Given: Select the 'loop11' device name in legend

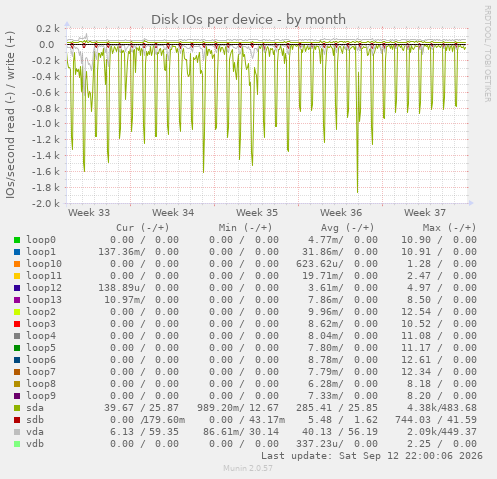Looking at the screenshot, I should pyautogui.click(x=44, y=276).
